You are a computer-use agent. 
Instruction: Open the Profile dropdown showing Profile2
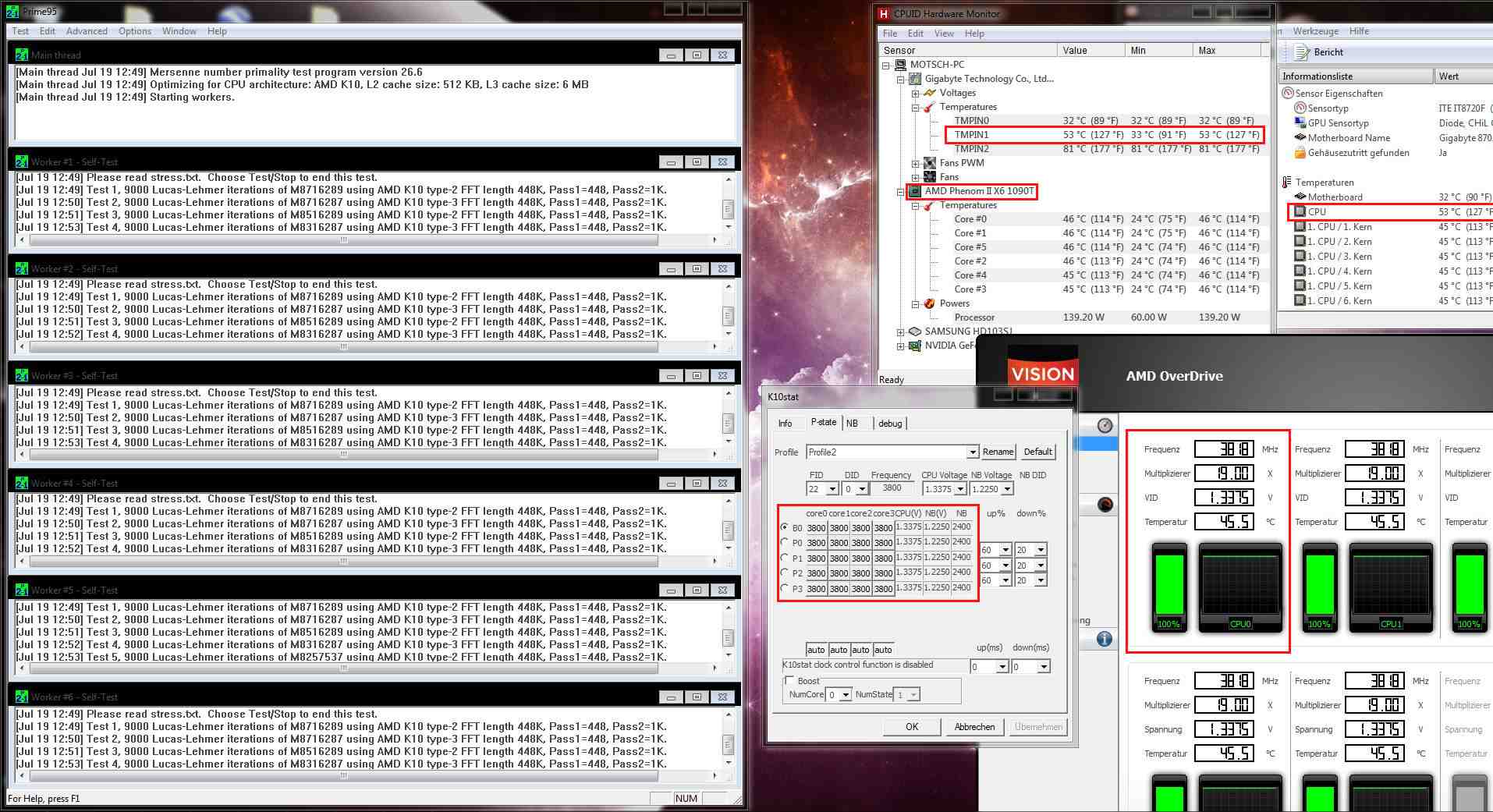[972, 452]
